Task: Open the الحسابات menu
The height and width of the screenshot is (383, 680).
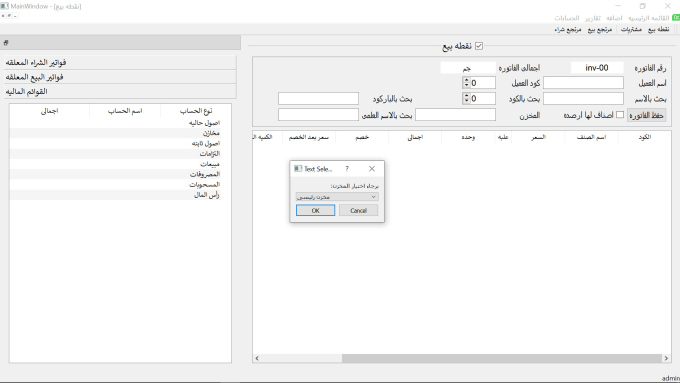Action: click(567, 18)
